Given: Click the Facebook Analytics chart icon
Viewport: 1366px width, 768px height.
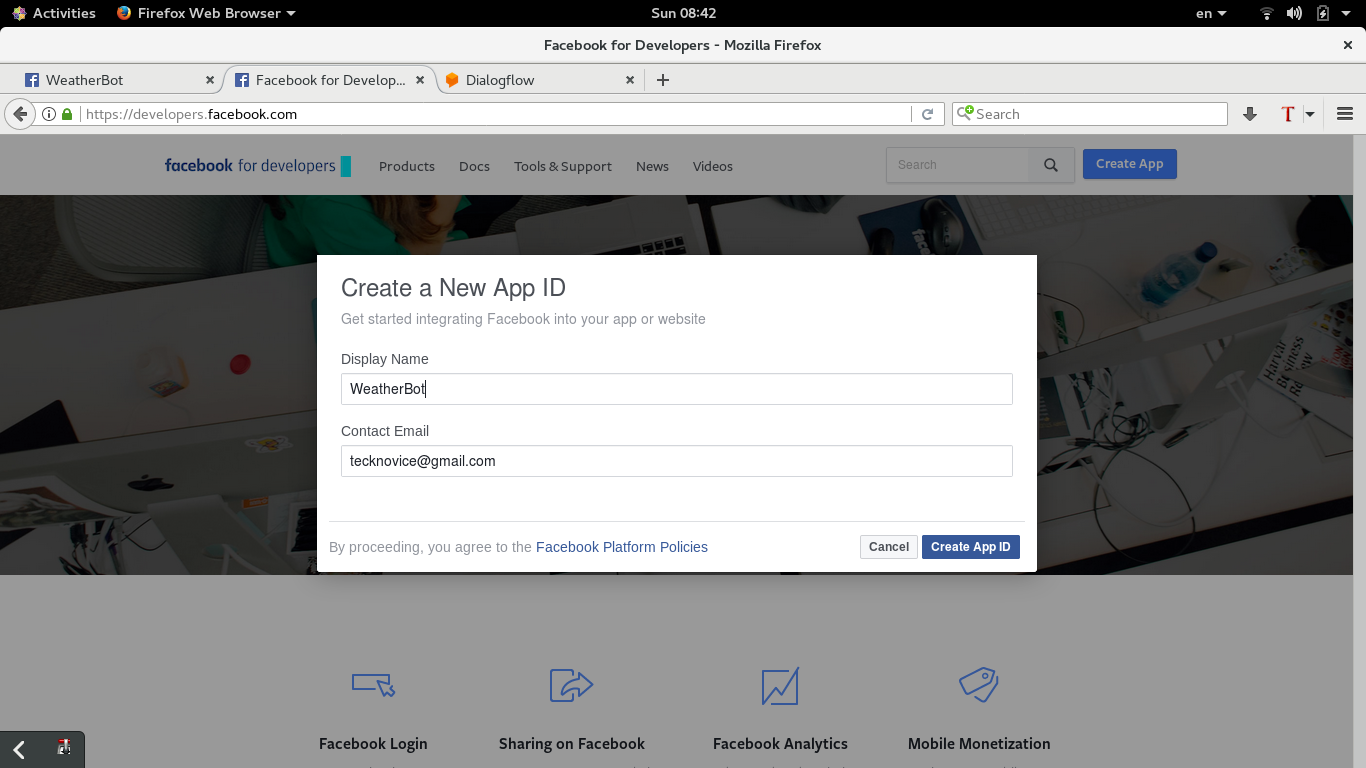Looking at the screenshot, I should (780, 686).
